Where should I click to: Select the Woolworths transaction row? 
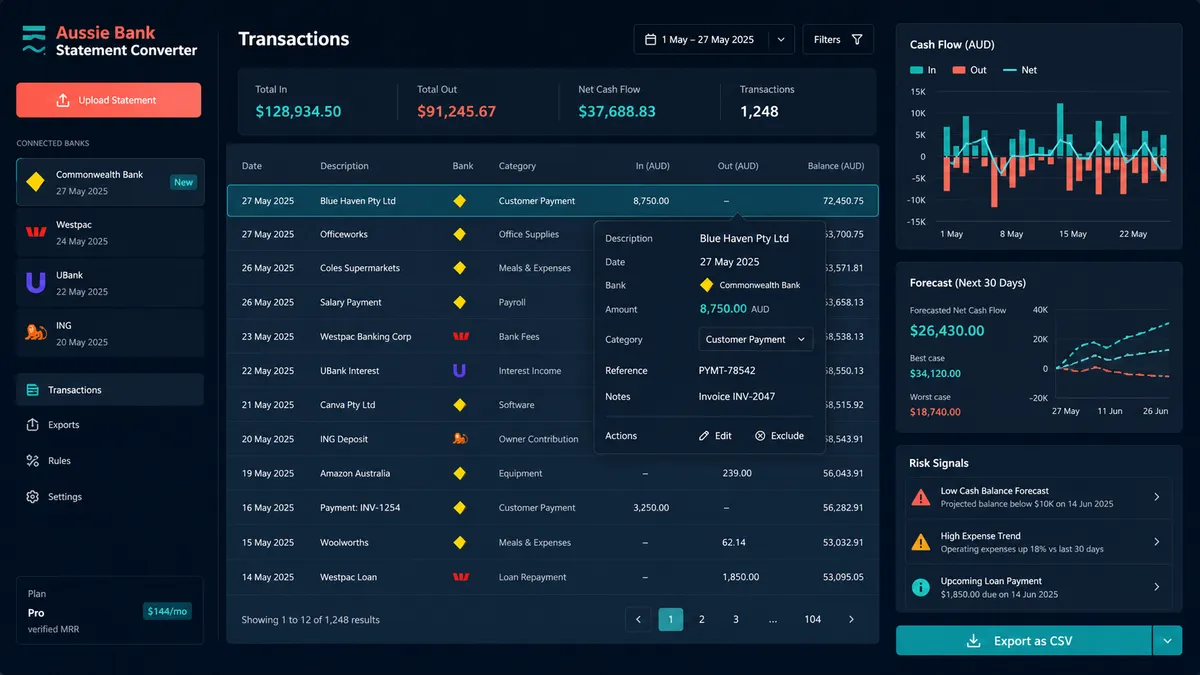[553, 542]
